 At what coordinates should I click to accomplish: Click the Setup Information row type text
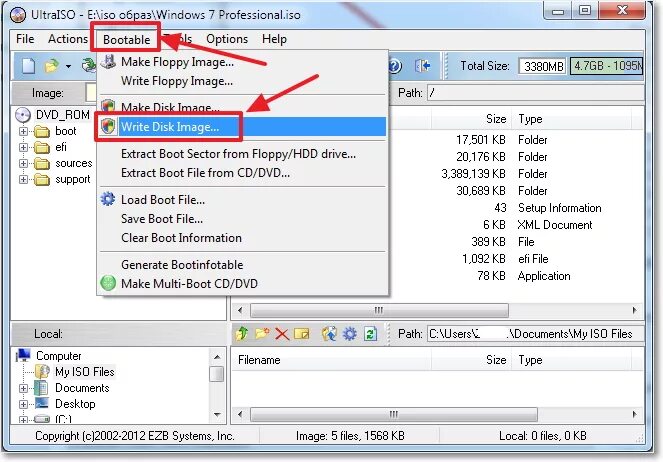point(559,208)
